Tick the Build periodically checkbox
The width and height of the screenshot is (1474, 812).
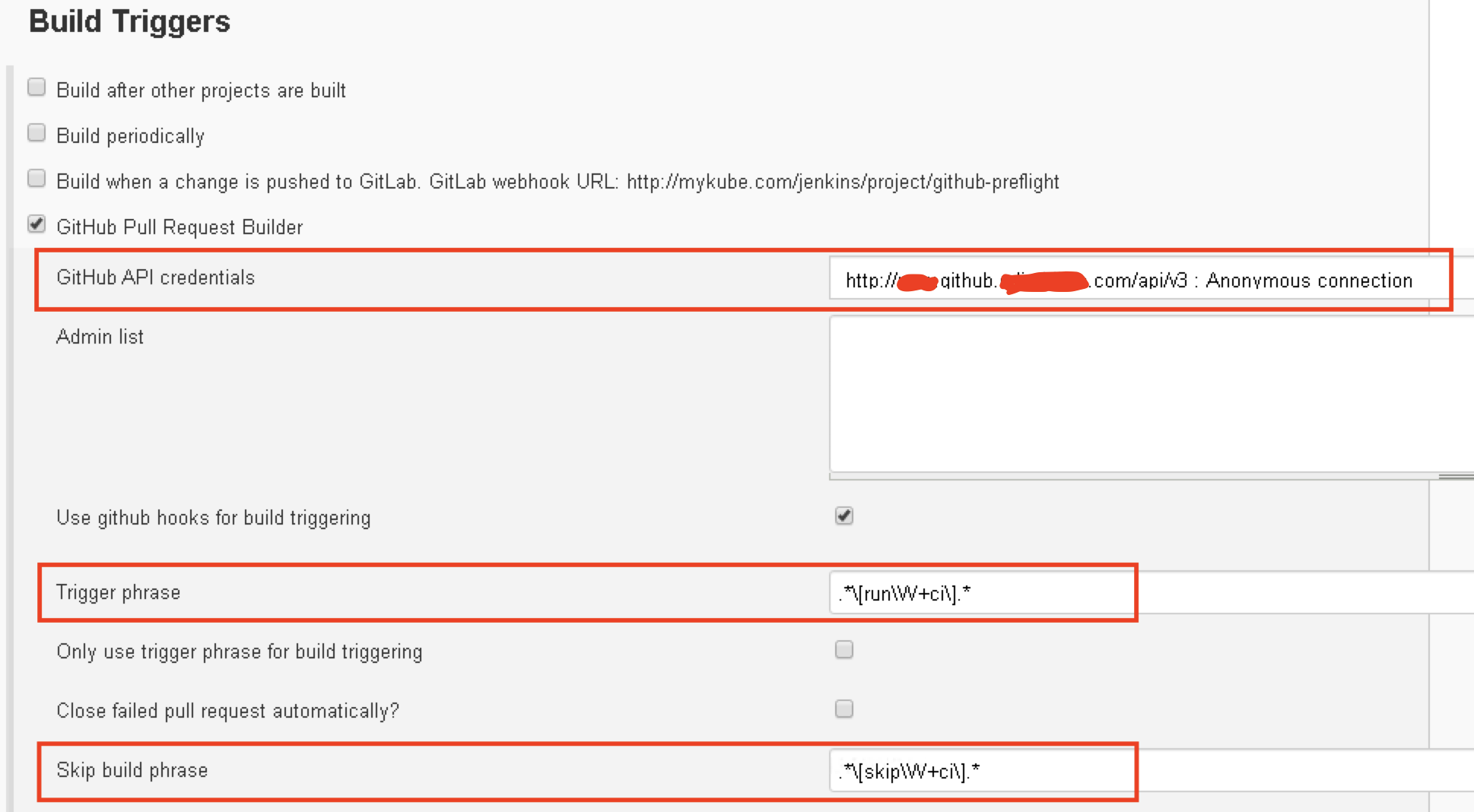tap(37, 134)
